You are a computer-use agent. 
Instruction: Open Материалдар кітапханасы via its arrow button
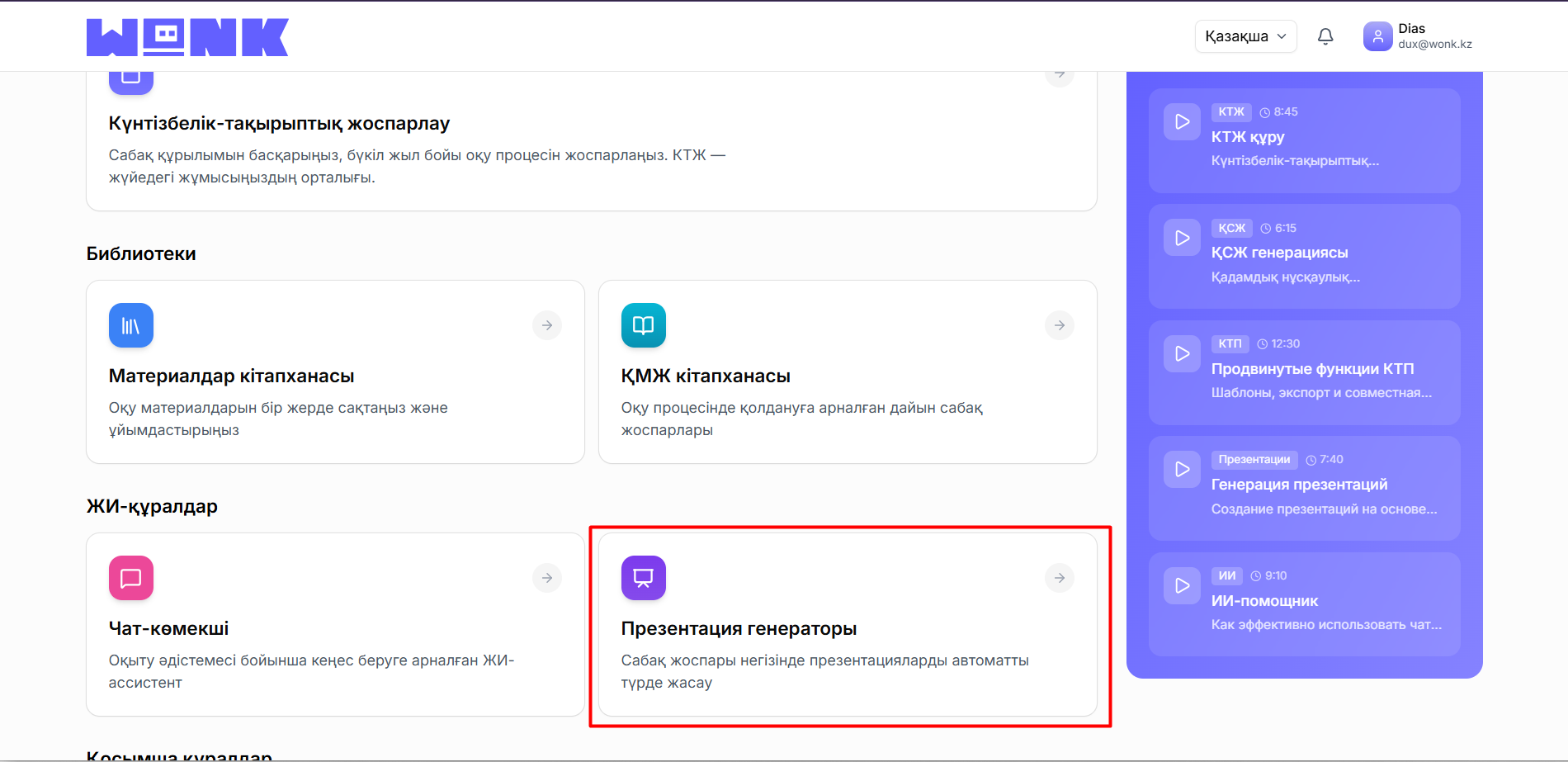coord(546,325)
